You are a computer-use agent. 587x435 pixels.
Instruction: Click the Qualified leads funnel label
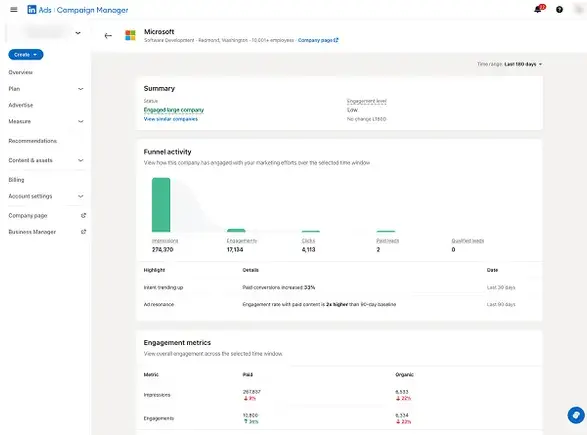pos(468,241)
